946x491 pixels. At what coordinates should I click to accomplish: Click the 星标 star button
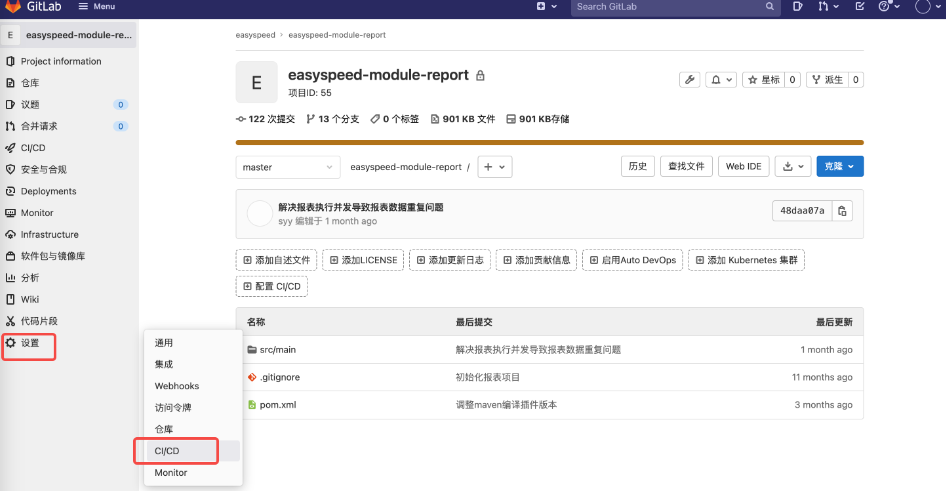(x=764, y=80)
